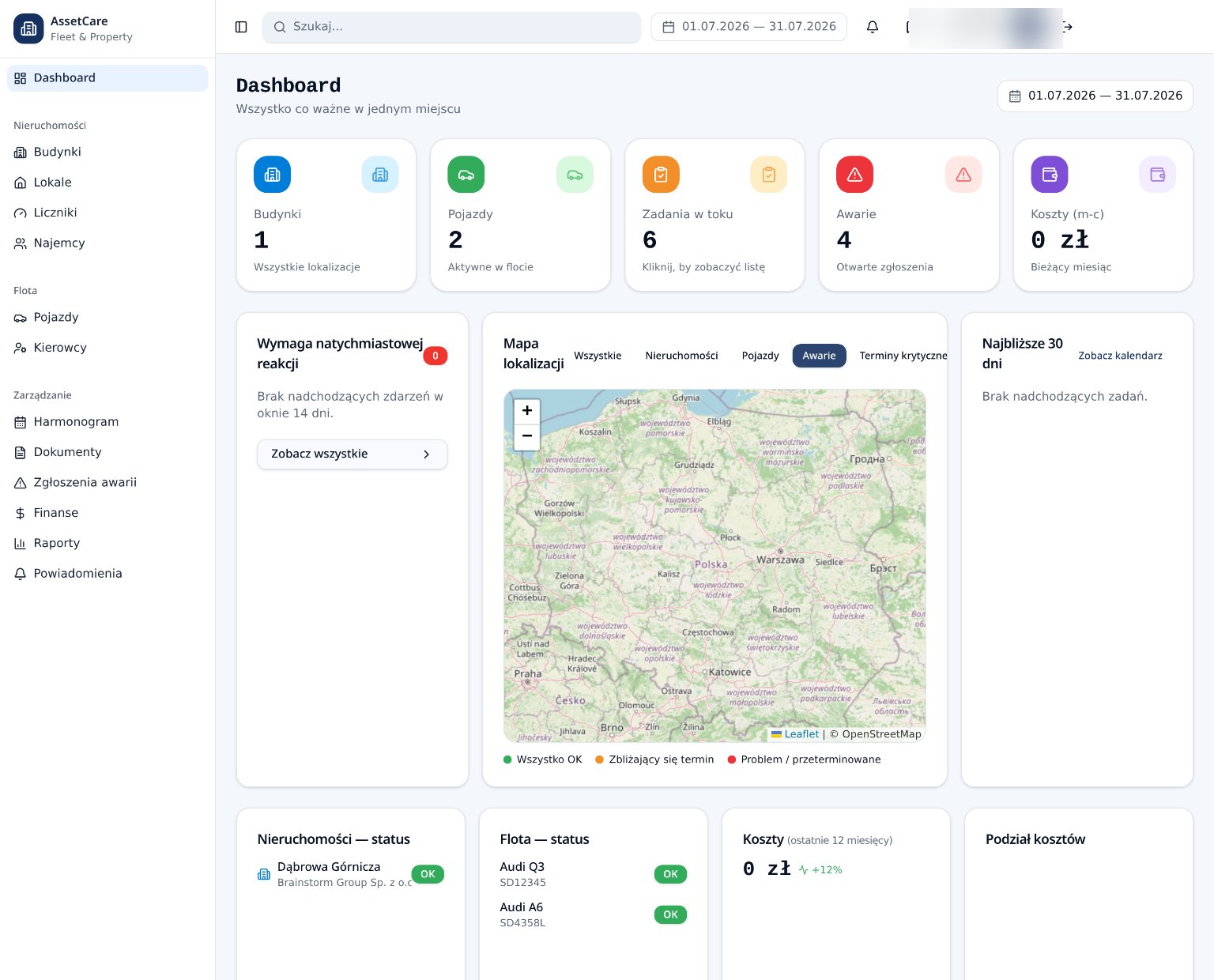Click chevron arrow in Zobacz wszystkie button
This screenshot has width=1214, height=980.
pyautogui.click(x=427, y=454)
